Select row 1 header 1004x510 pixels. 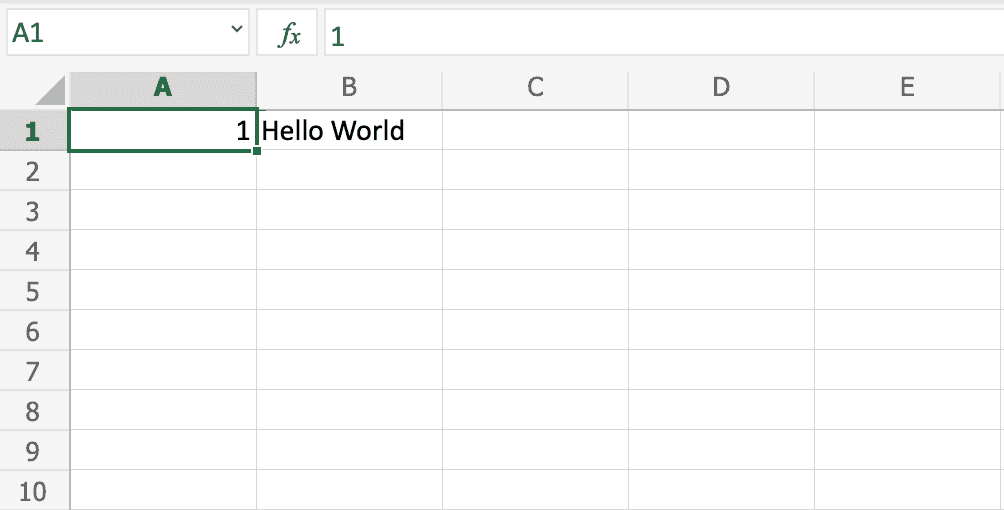(x=33, y=131)
